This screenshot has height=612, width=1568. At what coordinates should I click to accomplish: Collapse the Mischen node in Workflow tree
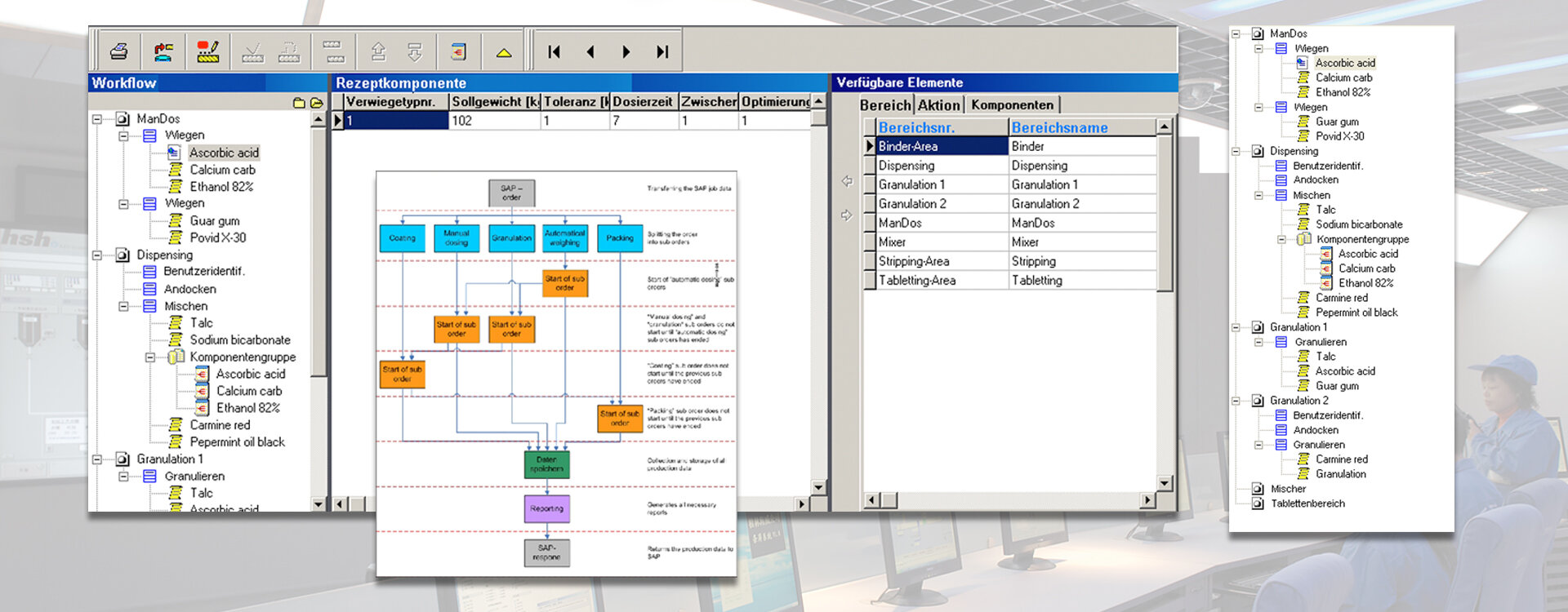pos(123,307)
